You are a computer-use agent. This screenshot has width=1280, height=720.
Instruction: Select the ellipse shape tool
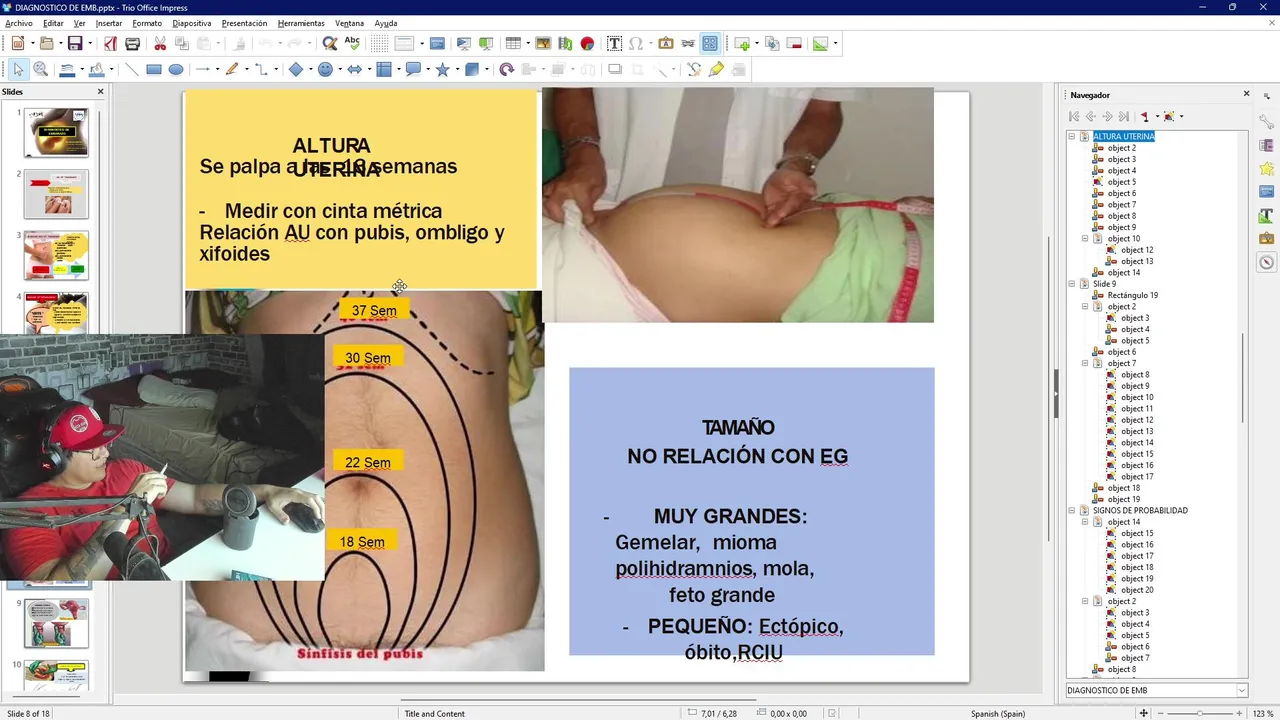176,69
